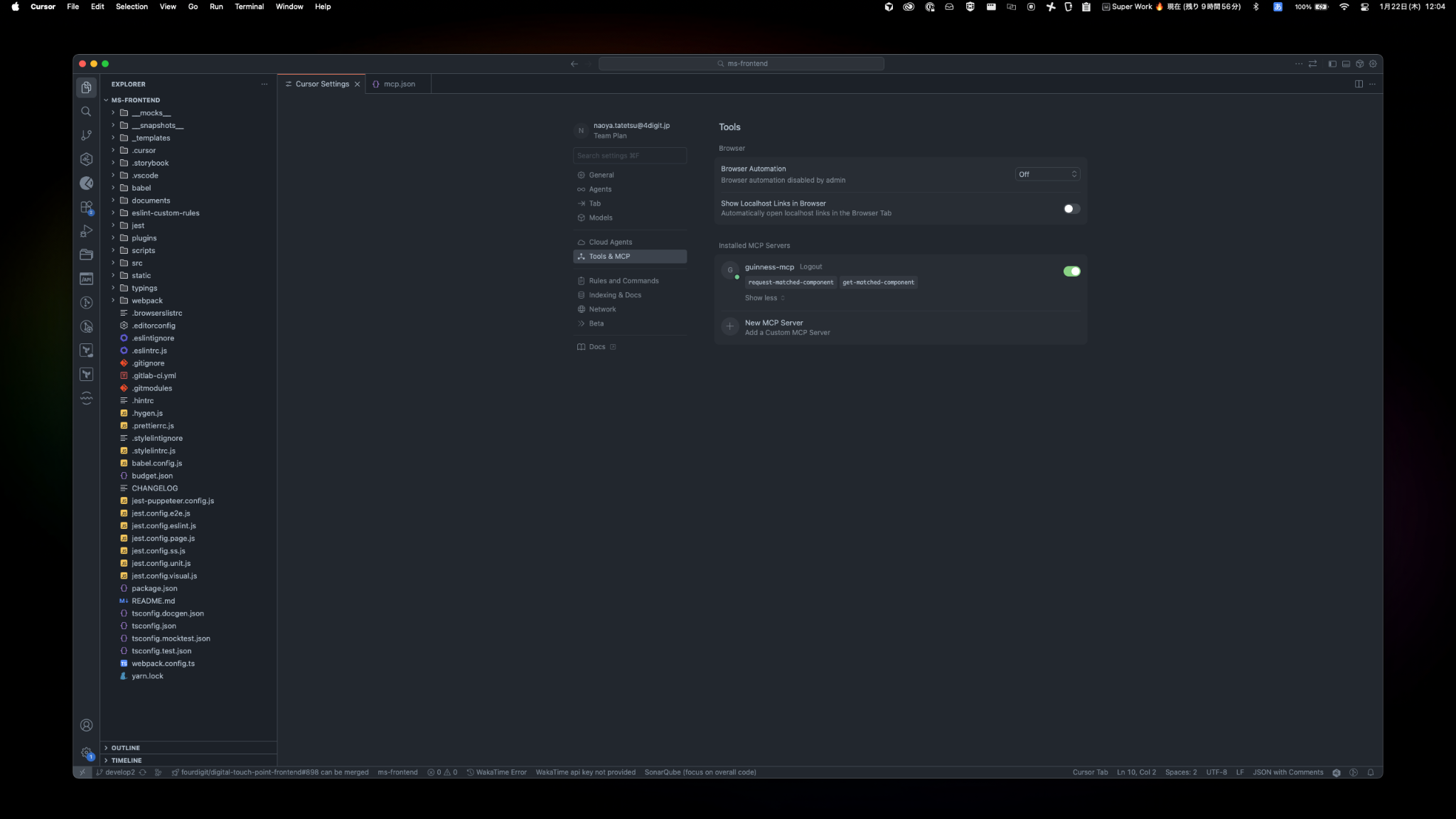Select General in settings sidebar
The image size is (1456, 819).
tap(629, 175)
